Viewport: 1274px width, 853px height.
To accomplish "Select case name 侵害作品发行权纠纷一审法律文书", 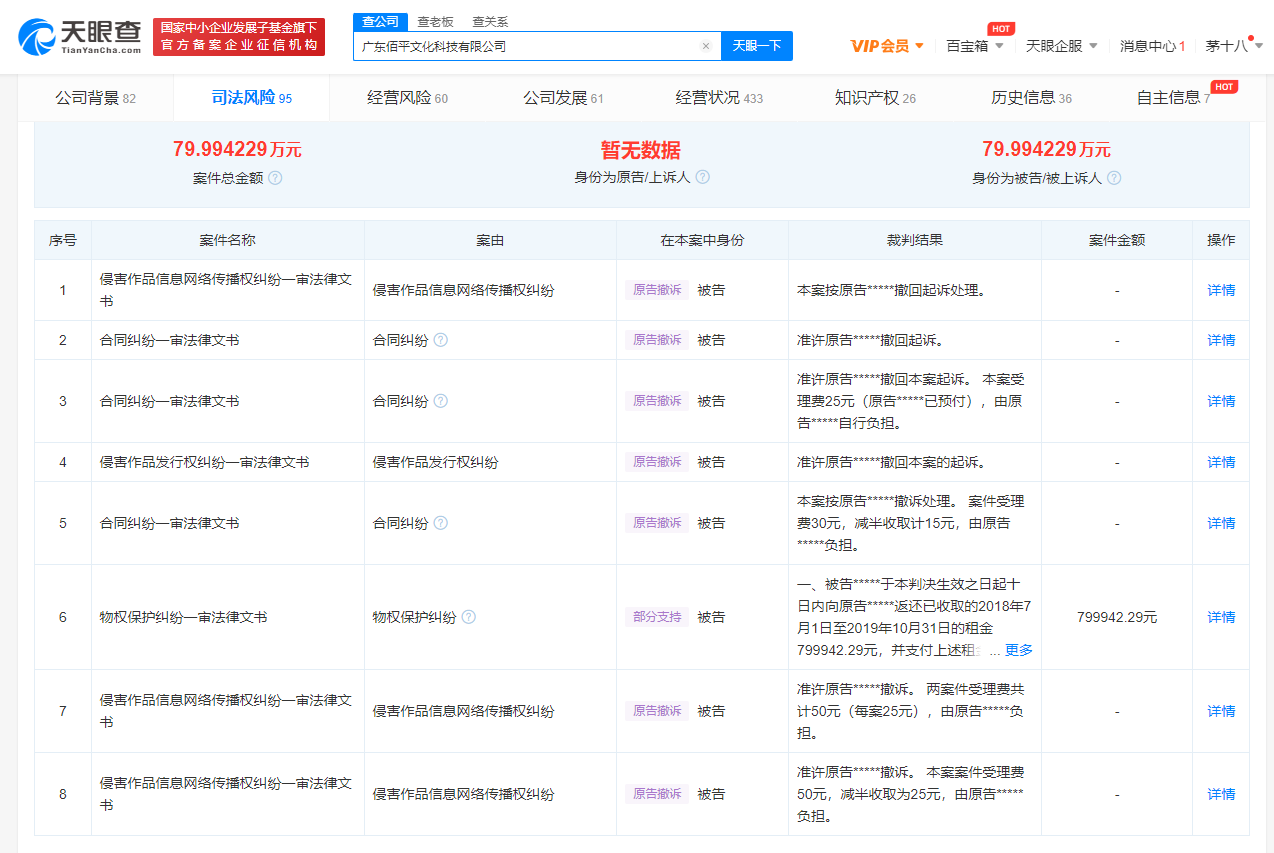I will click(x=204, y=462).
